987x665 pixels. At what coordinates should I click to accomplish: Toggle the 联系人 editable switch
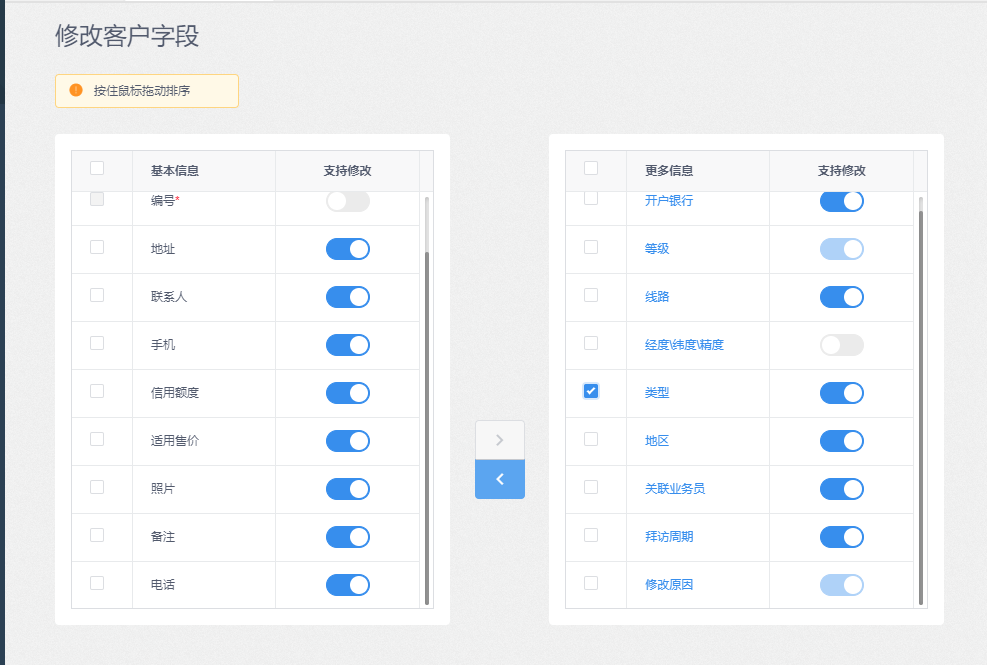coord(347,297)
